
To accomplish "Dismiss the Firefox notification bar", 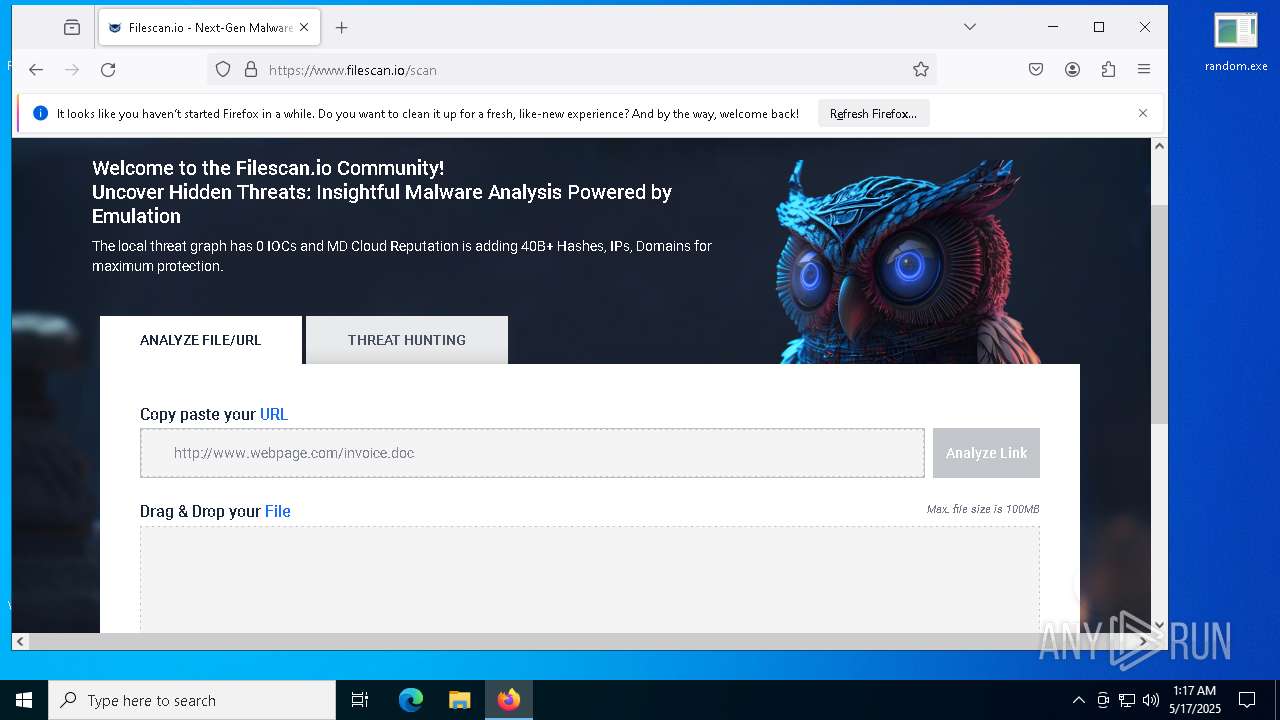I will (x=1142, y=113).
